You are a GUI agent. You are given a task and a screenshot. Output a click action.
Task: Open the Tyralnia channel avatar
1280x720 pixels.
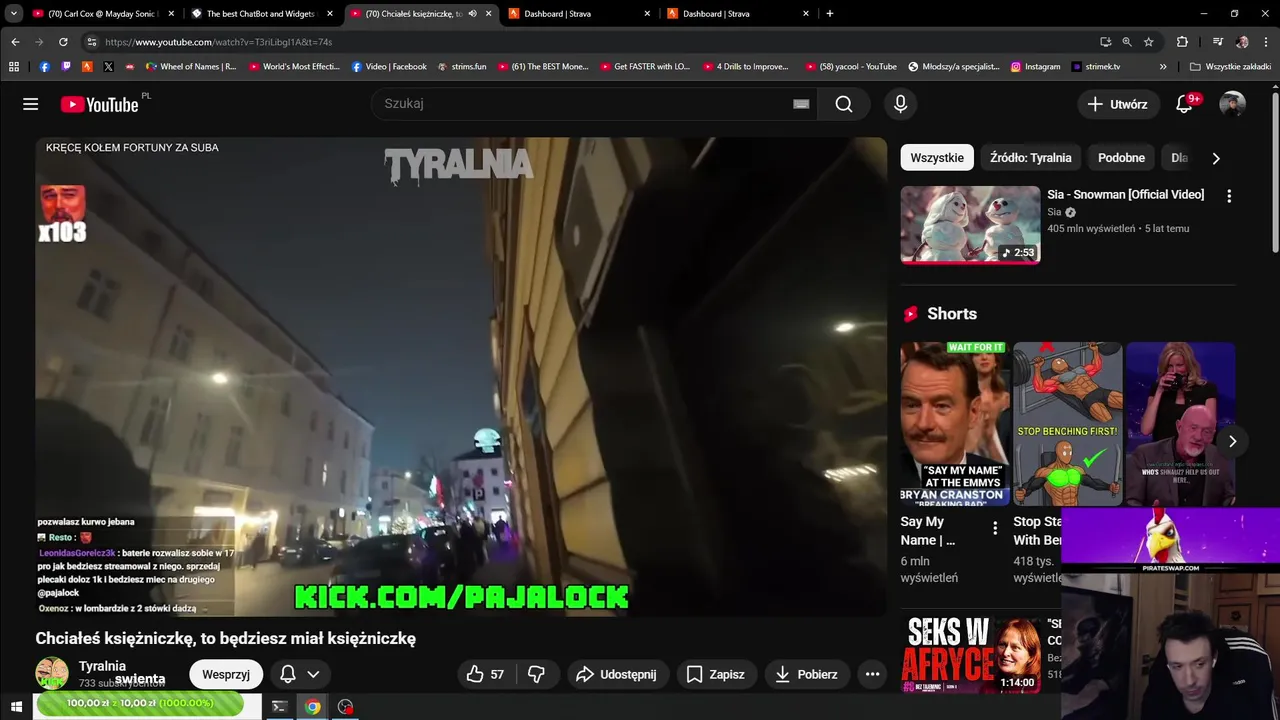52,674
